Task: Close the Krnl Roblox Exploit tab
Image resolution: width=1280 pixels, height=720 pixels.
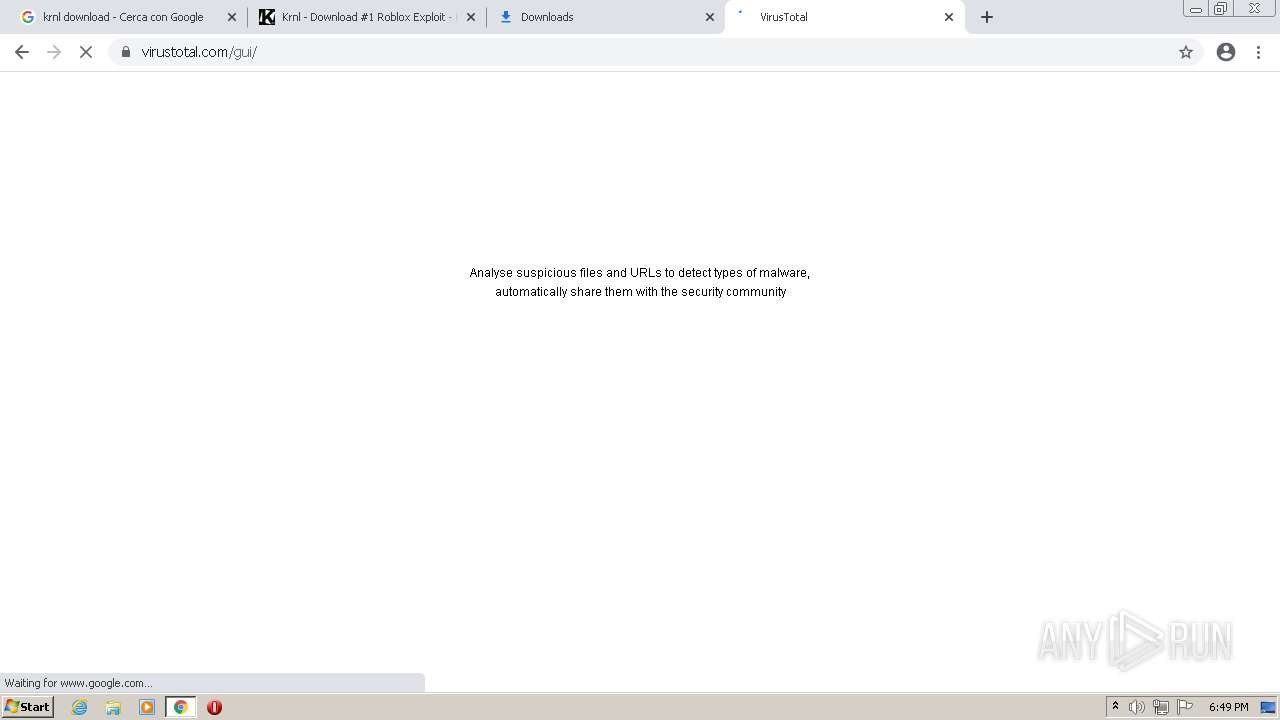Action: tap(471, 17)
